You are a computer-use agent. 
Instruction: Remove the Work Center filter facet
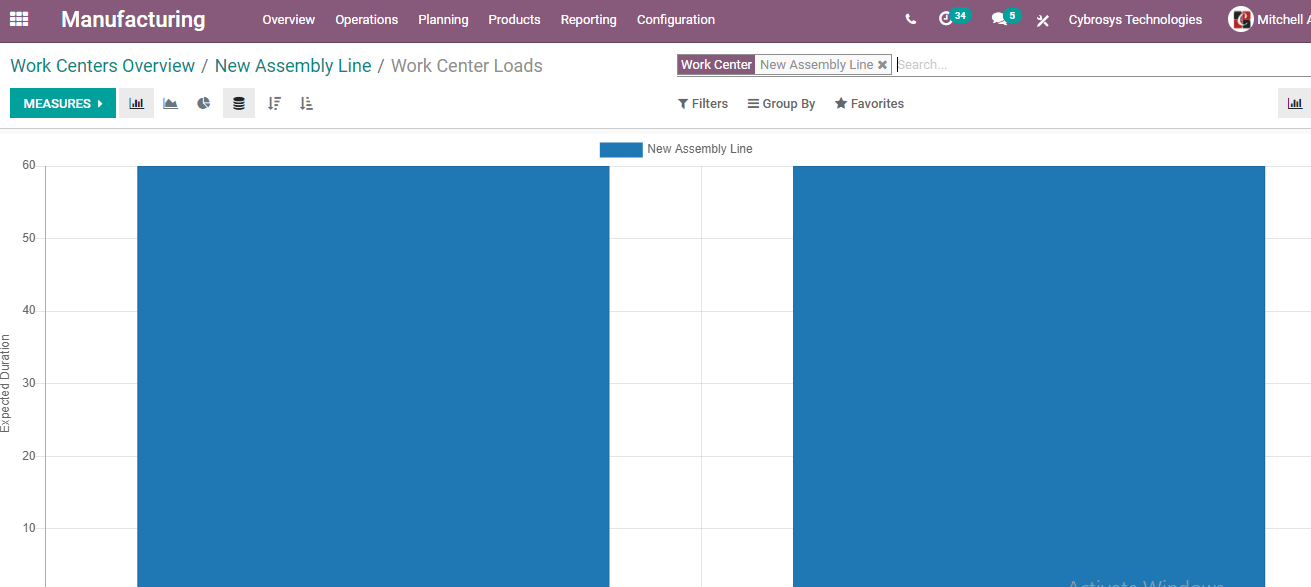point(882,65)
